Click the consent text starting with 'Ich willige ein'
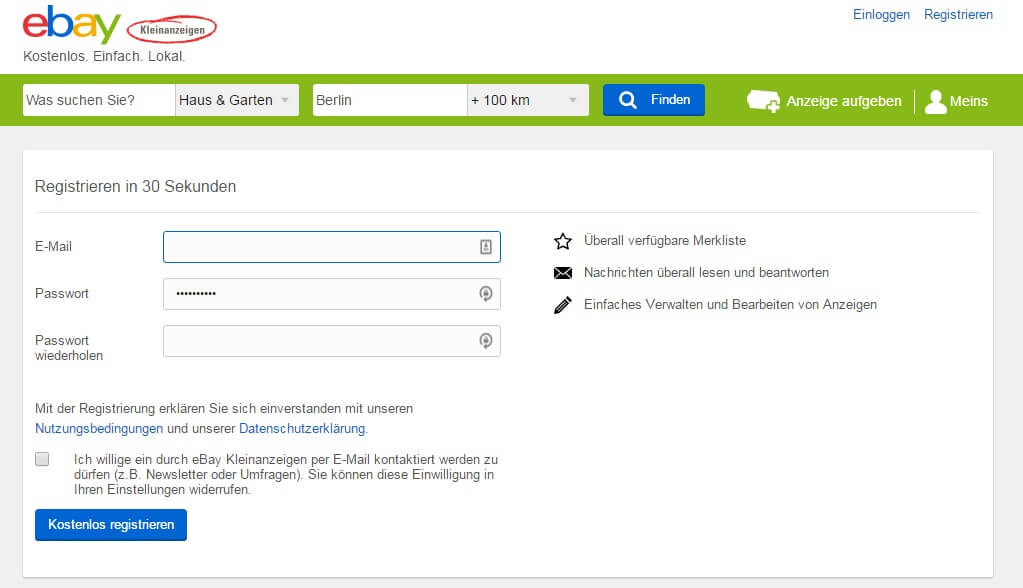The width and height of the screenshot is (1023, 588). point(286,474)
